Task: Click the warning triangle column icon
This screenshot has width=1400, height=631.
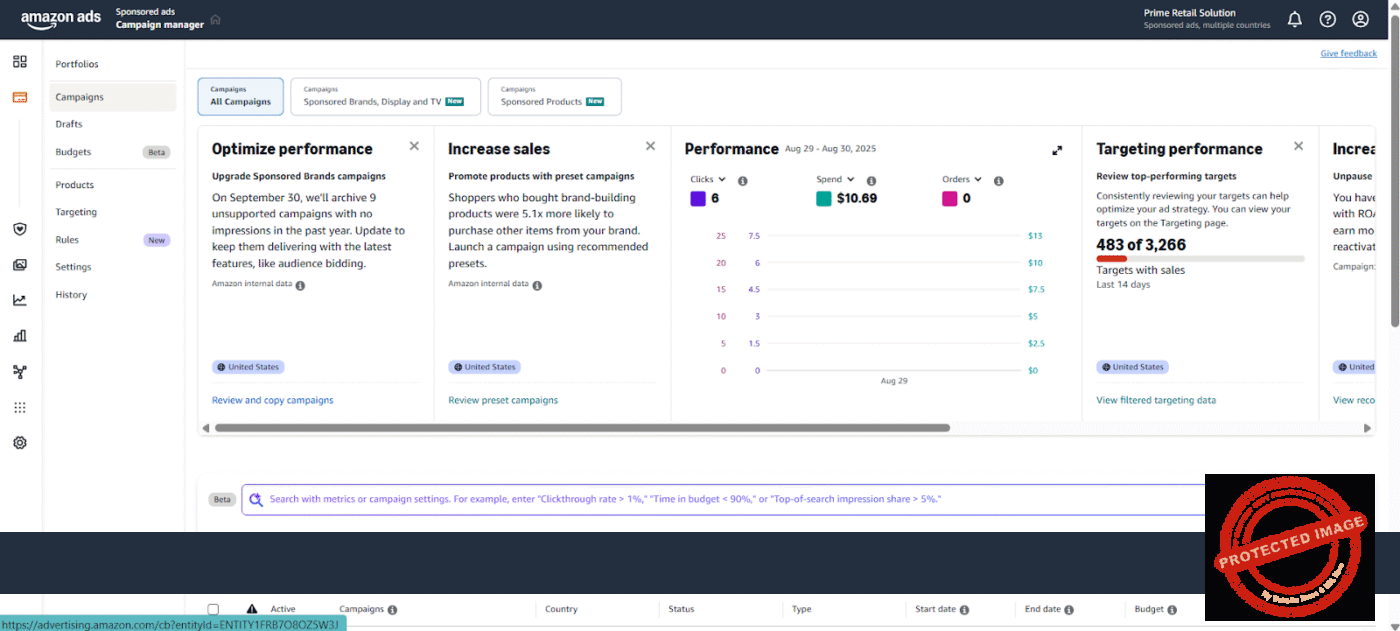Action: click(252, 609)
